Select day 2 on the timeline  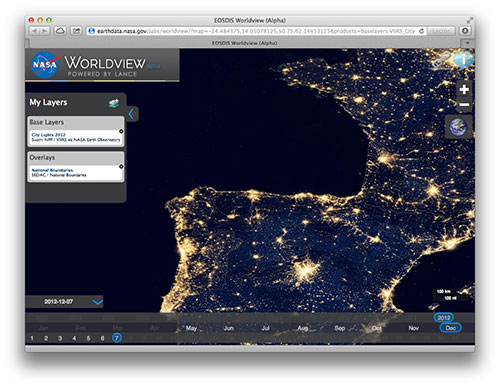pyautogui.click(x=46, y=338)
